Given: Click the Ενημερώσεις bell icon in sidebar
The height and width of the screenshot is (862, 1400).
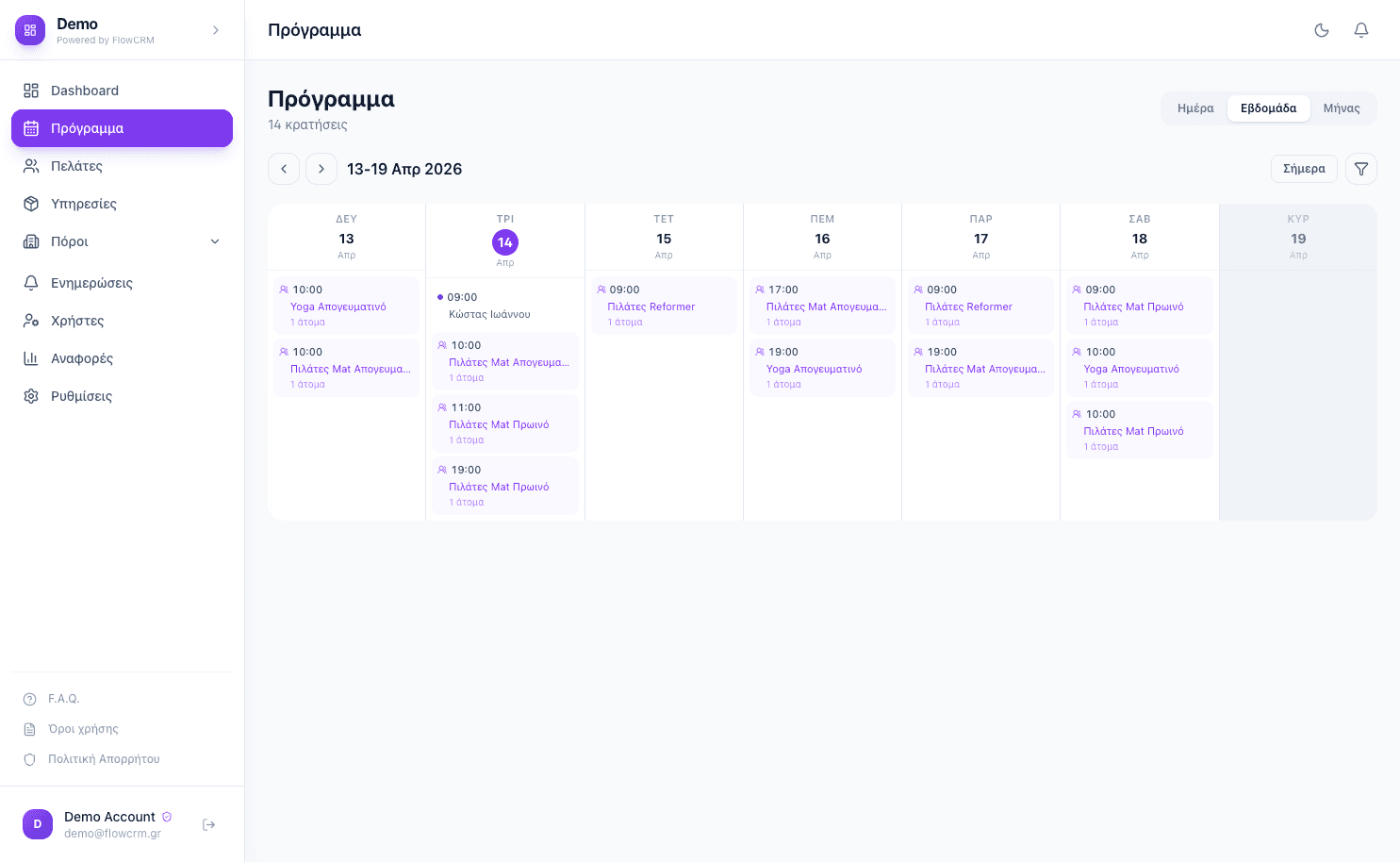Looking at the screenshot, I should (31, 283).
